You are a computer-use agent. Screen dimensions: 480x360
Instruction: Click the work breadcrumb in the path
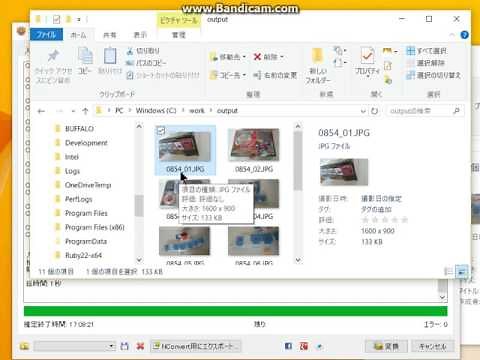tap(197, 111)
